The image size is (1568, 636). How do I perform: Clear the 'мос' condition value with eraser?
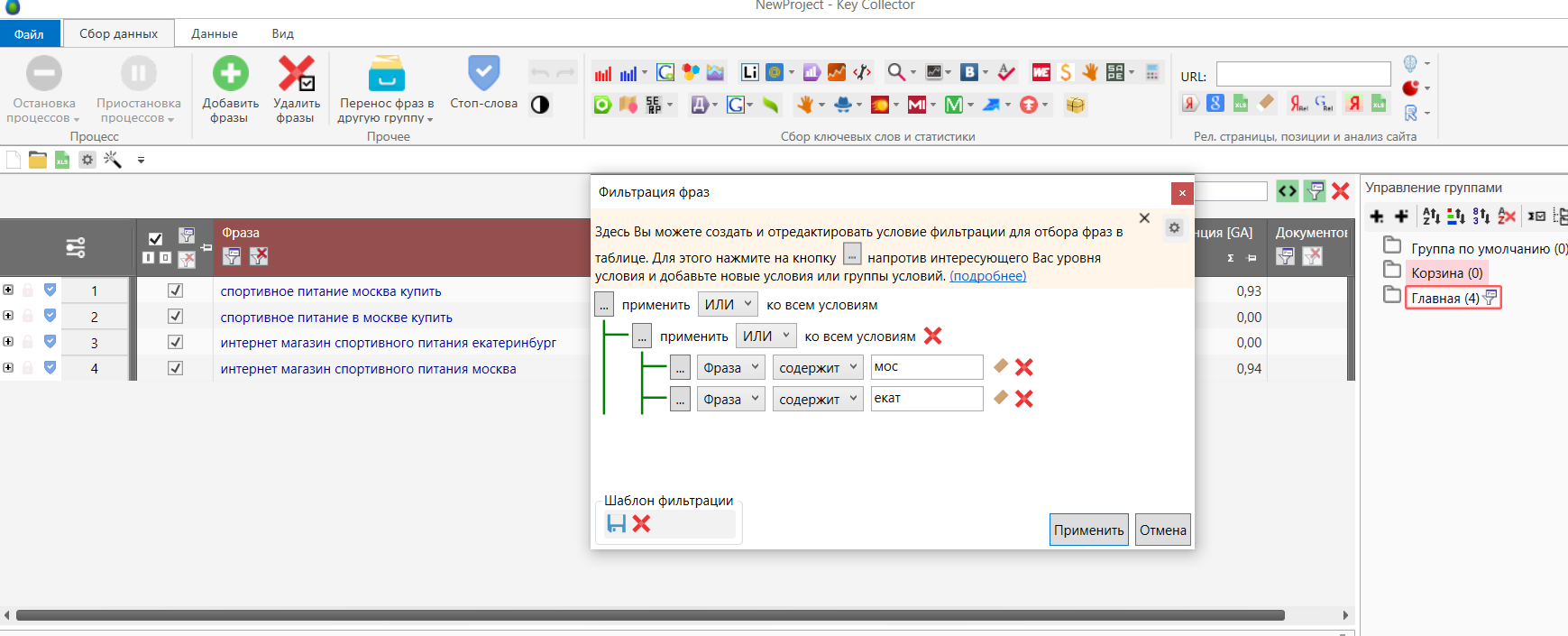click(x=1000, y=366)
